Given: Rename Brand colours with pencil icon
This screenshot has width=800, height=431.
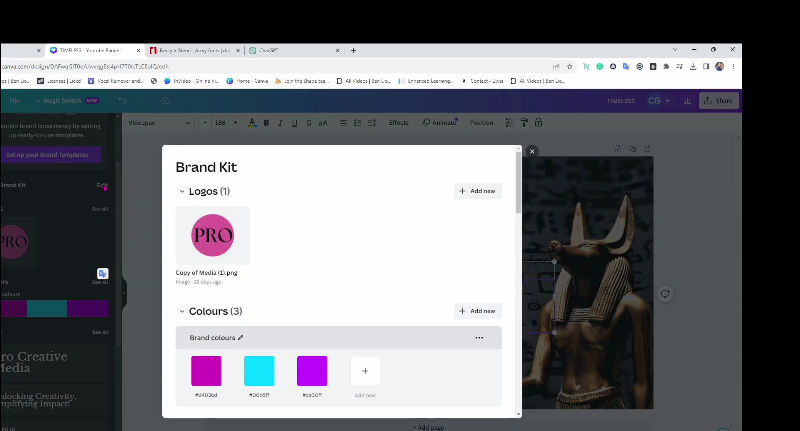Looking at the screenshot, I should point(240,337).
